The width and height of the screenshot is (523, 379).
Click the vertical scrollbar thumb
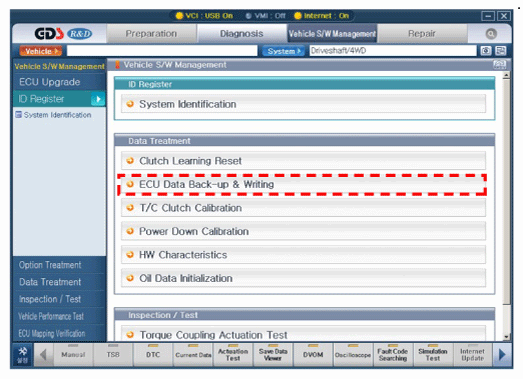[506, 192]
